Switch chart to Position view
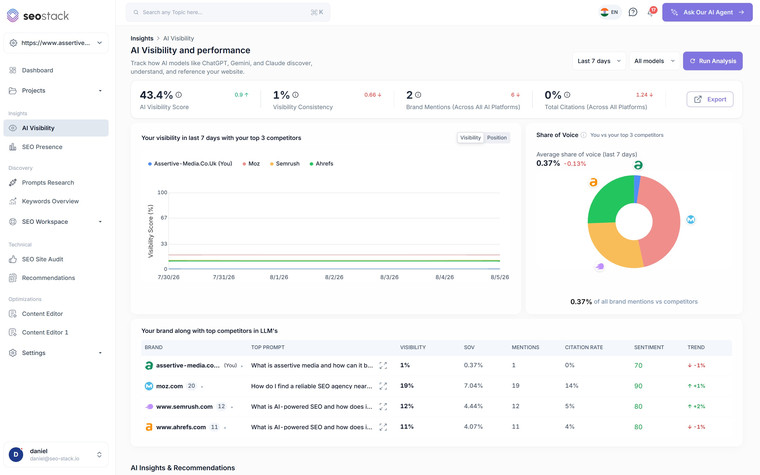This screenshot has width=760, height=475. (x=497, y=138)
